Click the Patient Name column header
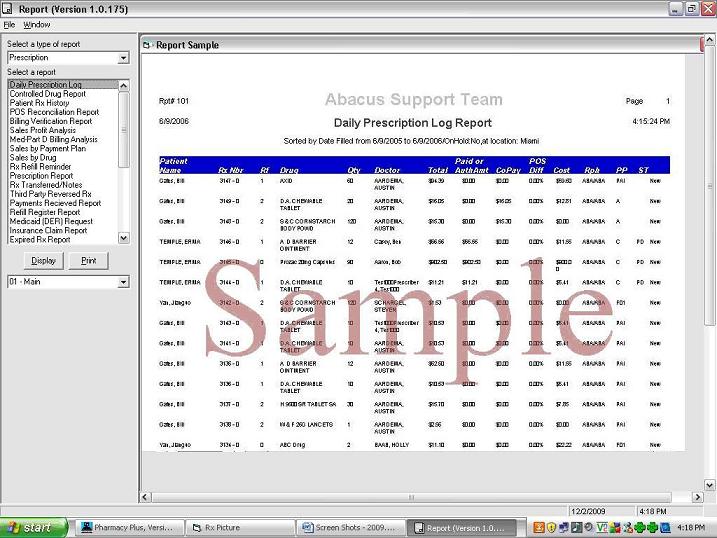 click(173, 165)
